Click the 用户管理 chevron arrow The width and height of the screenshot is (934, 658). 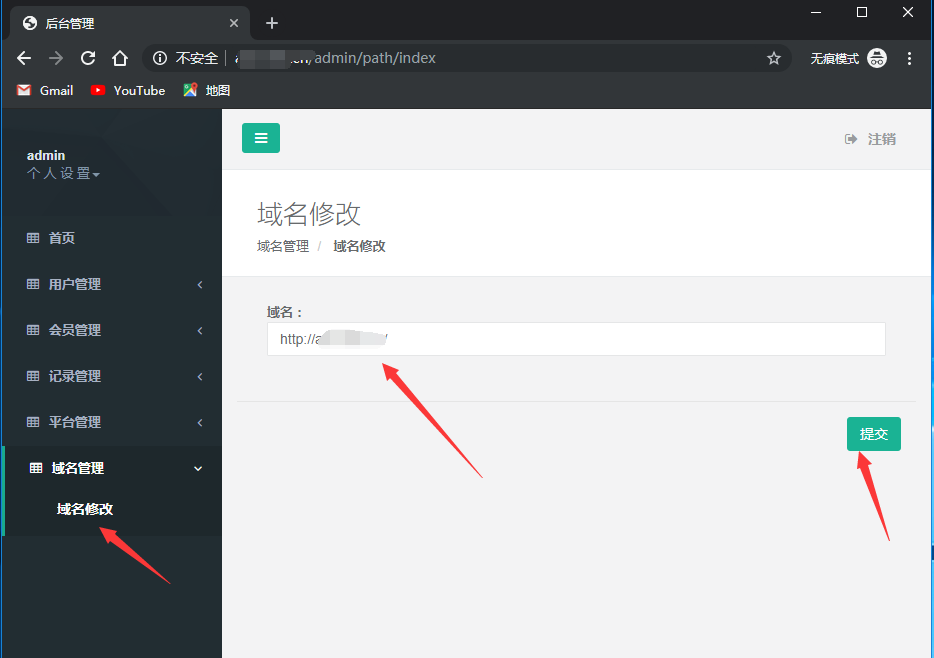tap(200, 285)
